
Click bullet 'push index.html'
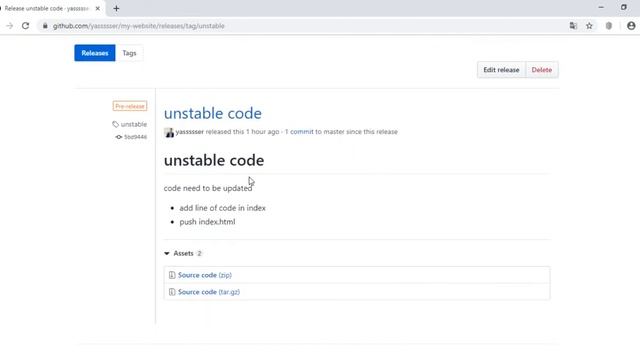[207, 222]
